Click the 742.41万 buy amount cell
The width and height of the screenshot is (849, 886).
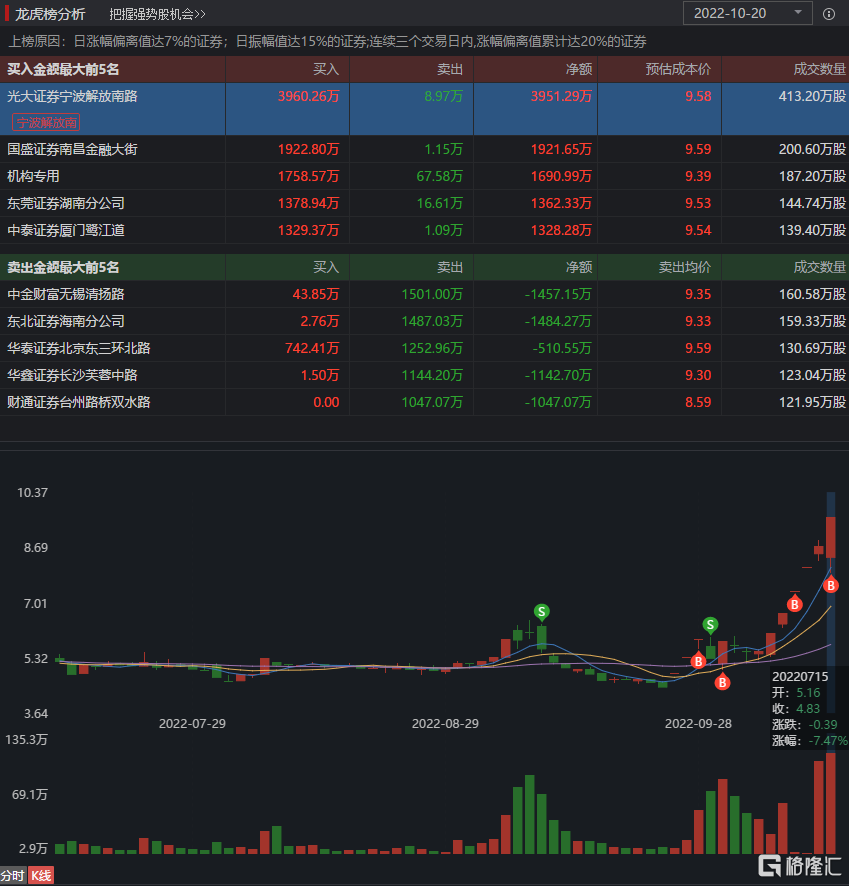(312, 349)
